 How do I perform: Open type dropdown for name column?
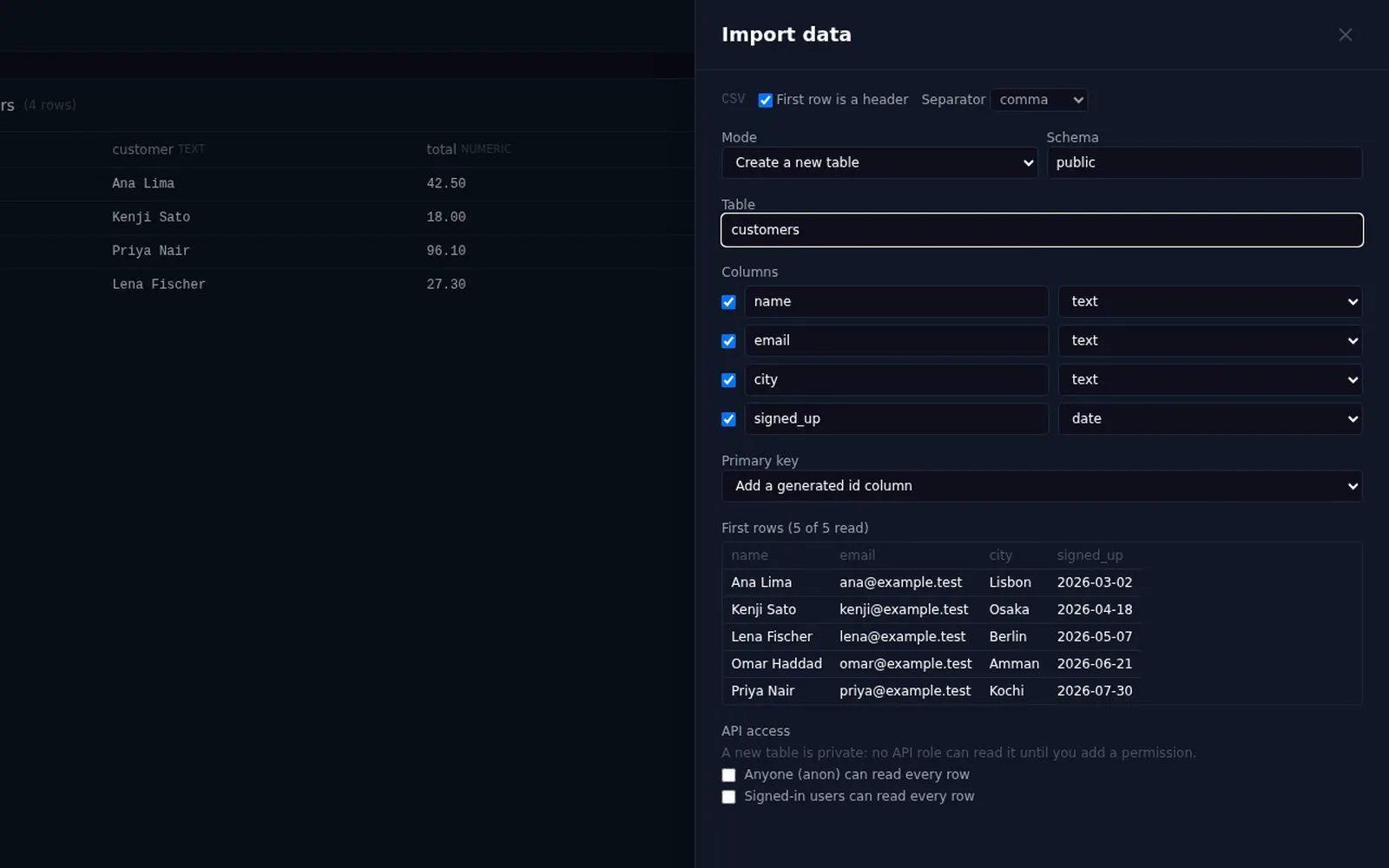[x=1210, y=301]
